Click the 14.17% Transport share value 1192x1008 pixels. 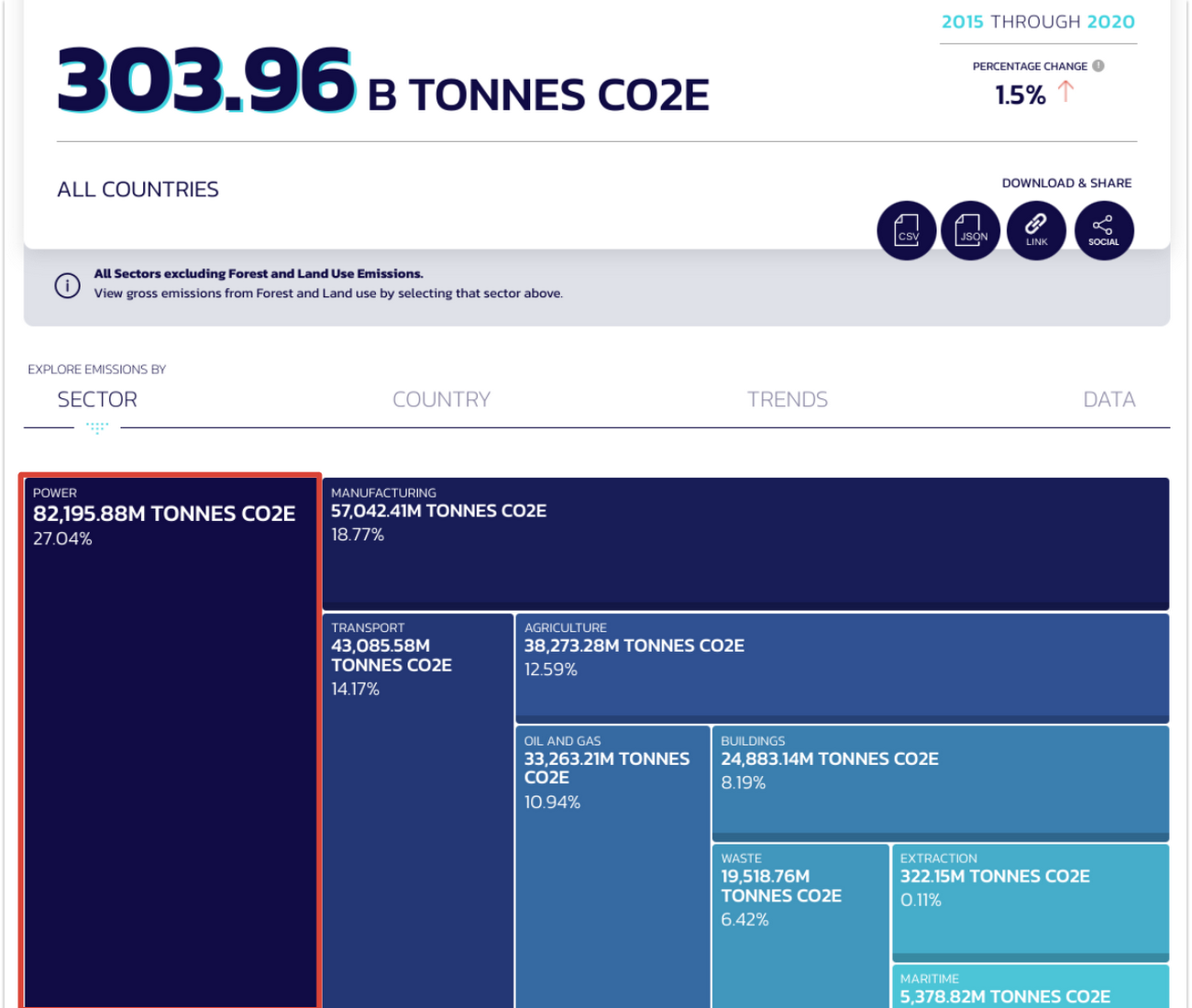pos(355,689)
